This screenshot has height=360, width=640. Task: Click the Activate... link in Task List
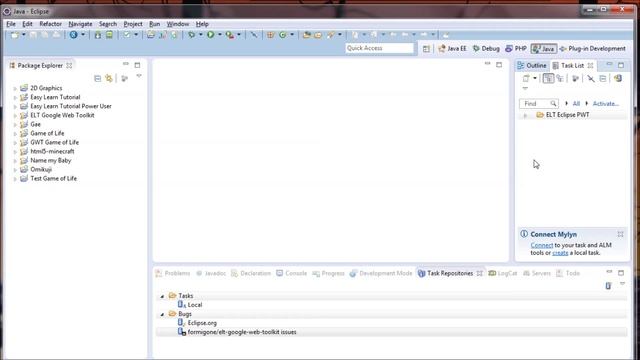point(606,104)
